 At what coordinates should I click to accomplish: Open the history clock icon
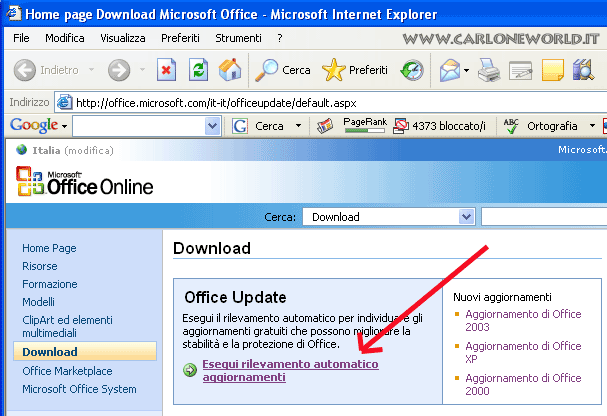coord(412,70)
